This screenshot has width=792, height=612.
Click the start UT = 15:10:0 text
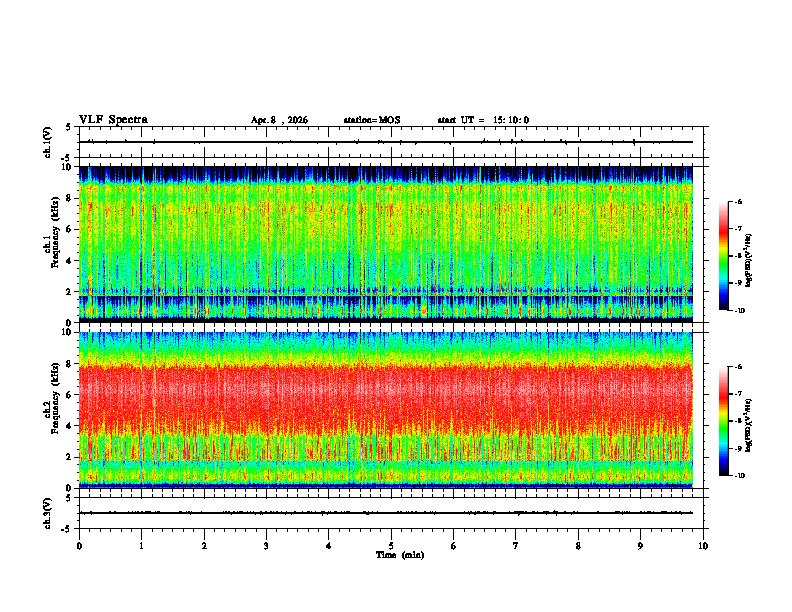click(x=483, y=120)
